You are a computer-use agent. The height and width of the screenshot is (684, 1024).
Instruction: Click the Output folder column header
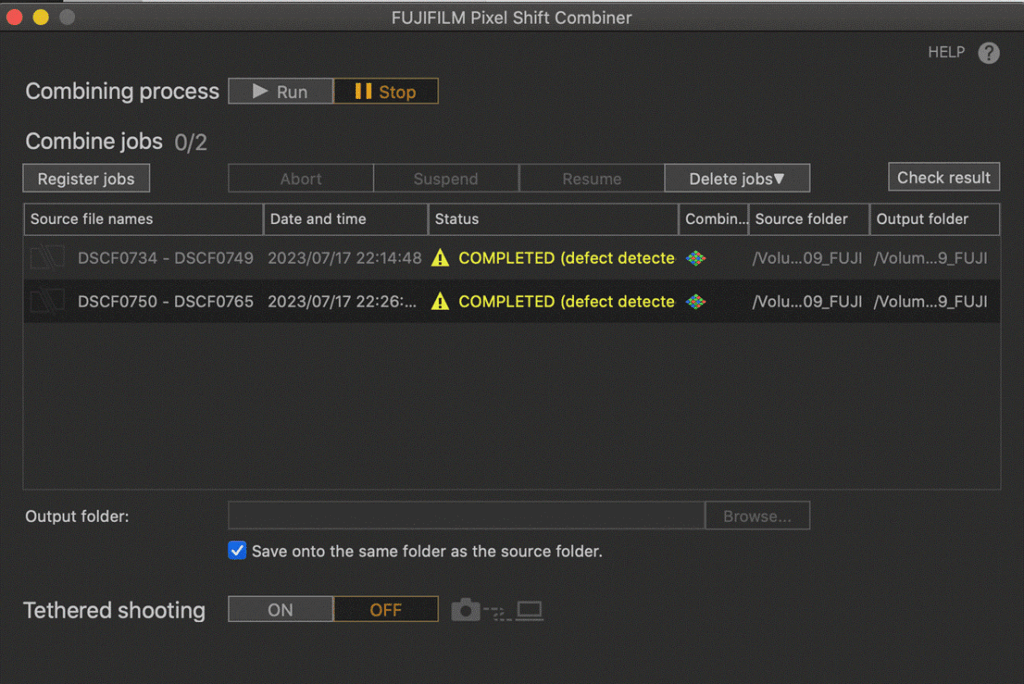tap(934, 219)
